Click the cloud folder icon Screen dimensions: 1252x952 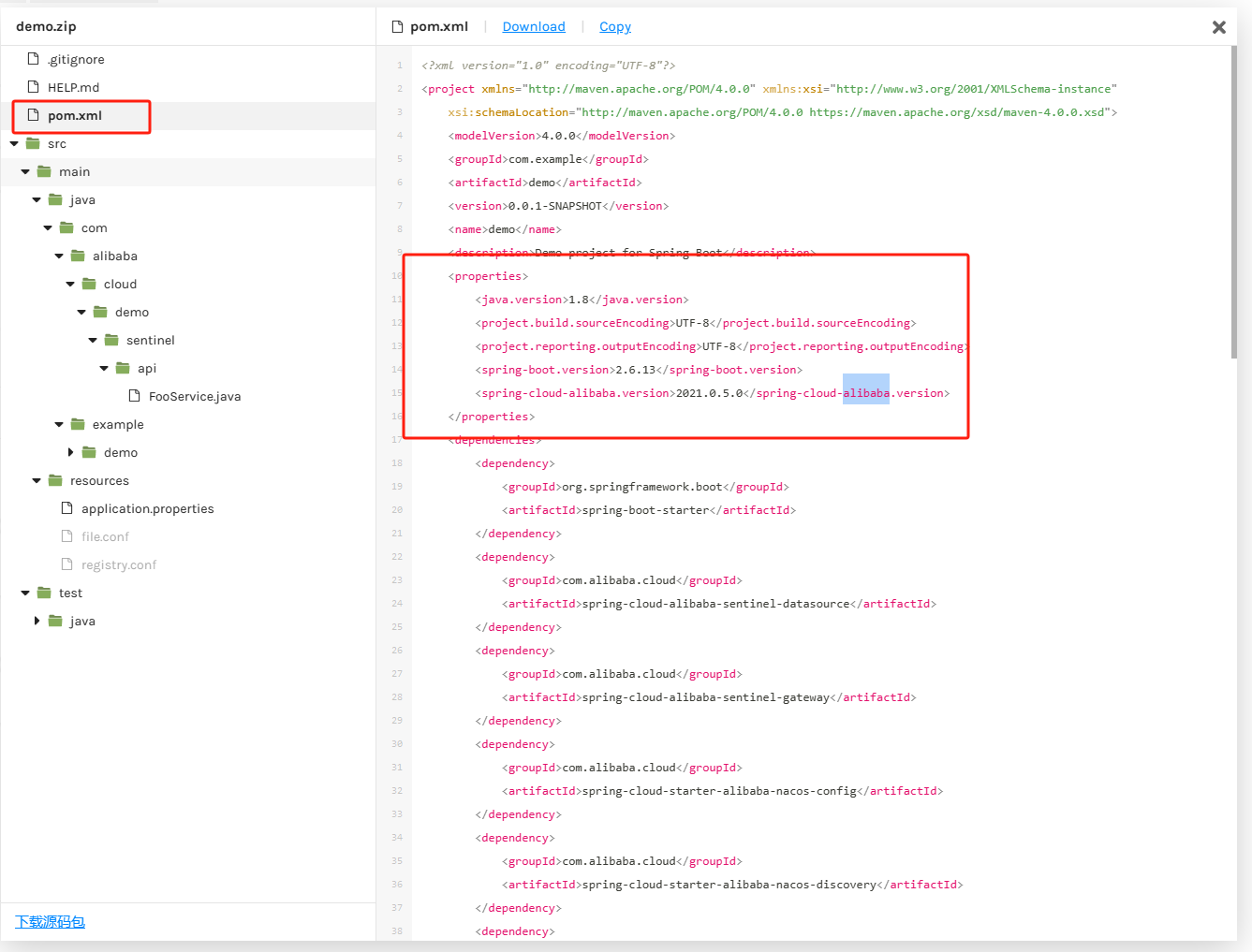click(x=89, y=284)
